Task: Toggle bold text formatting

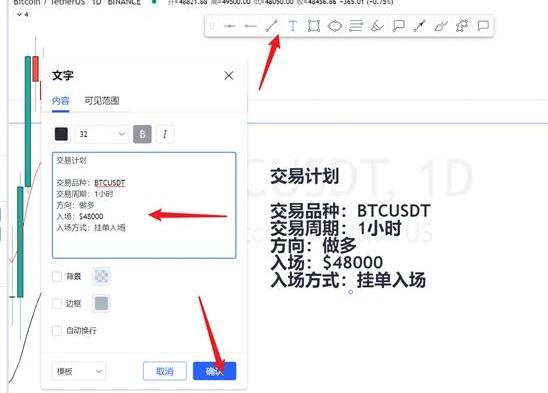Action: (x=143, y=134)
